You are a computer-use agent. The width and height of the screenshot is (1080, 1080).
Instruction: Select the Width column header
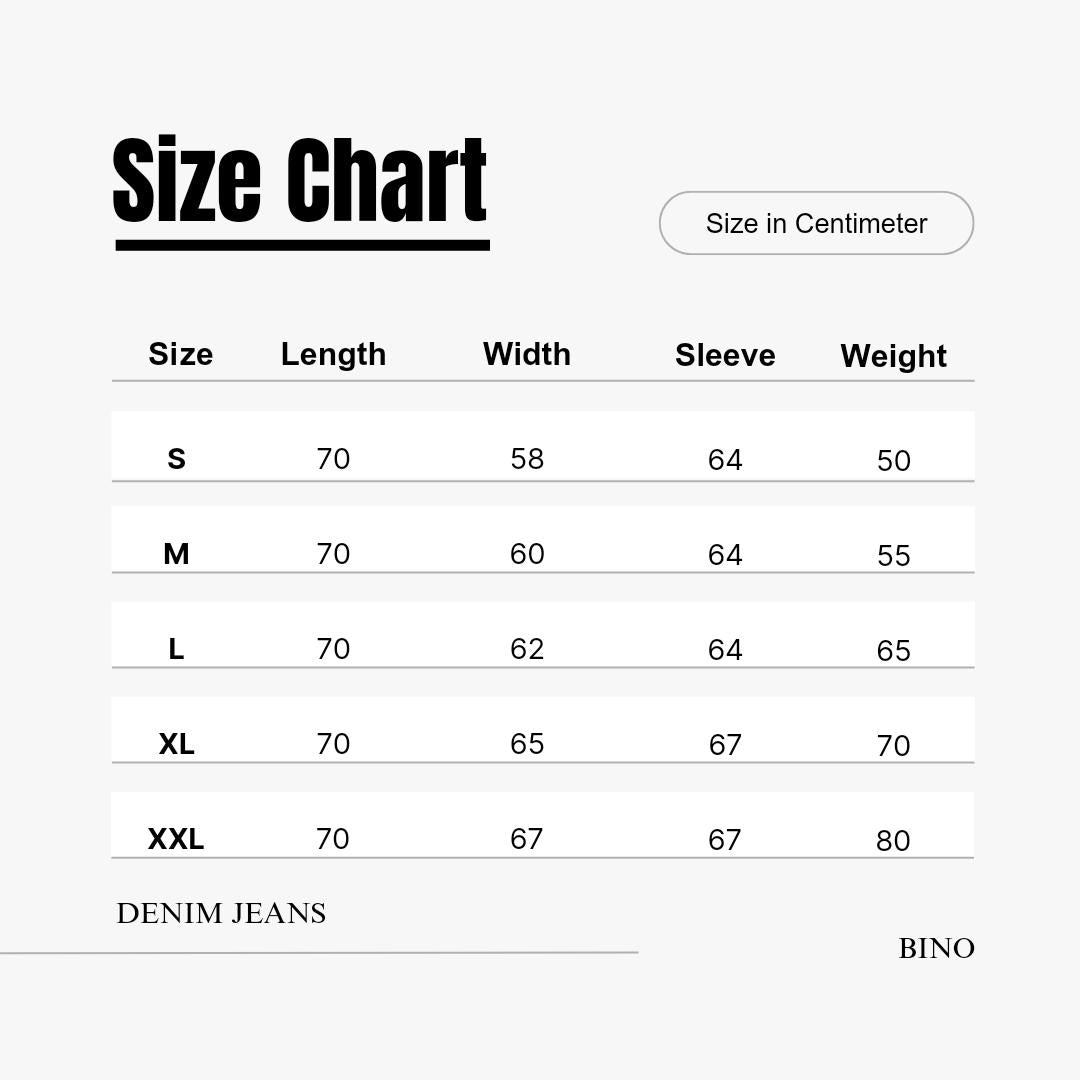click(x=527, y=354)
